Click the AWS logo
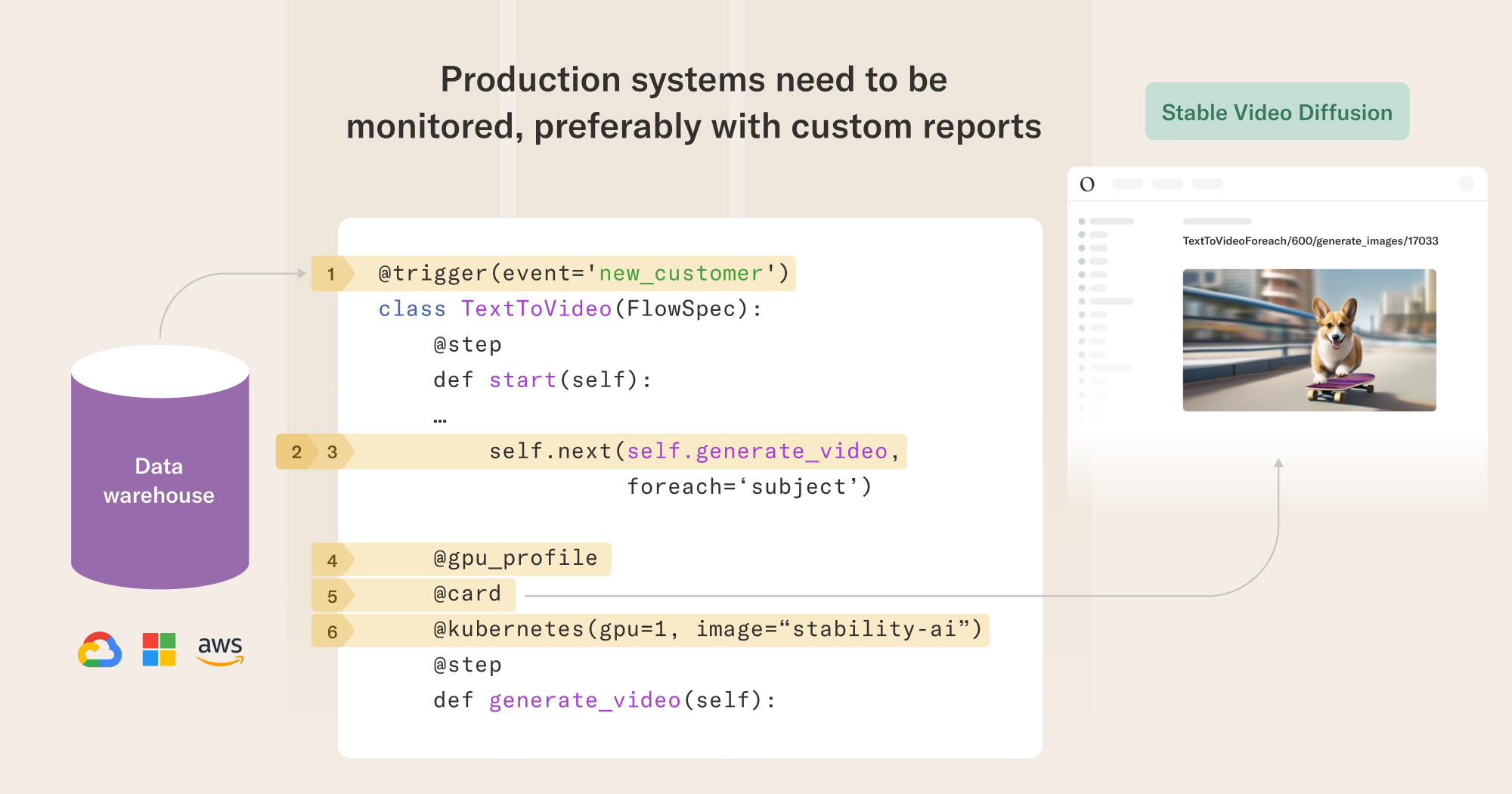The height and width of the screenshot is (794, 1512). [220, 650]
